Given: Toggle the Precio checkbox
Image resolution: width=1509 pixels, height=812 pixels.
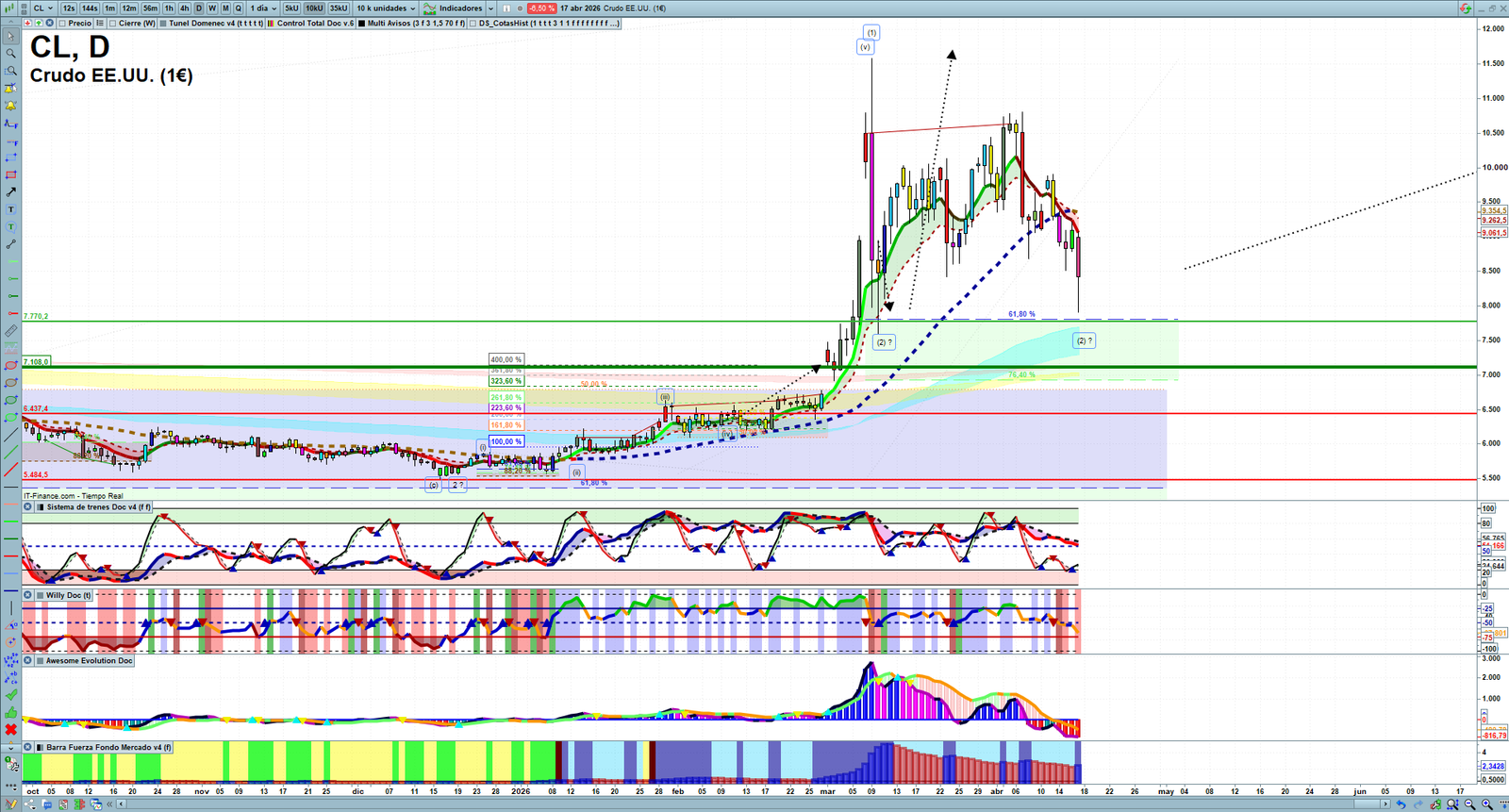Looking at the screenshot, I should click(x=62, y=24).
